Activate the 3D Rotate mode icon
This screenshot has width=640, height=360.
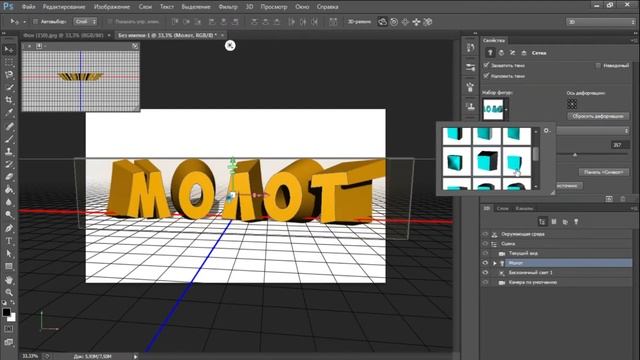[x=382, y=22]
